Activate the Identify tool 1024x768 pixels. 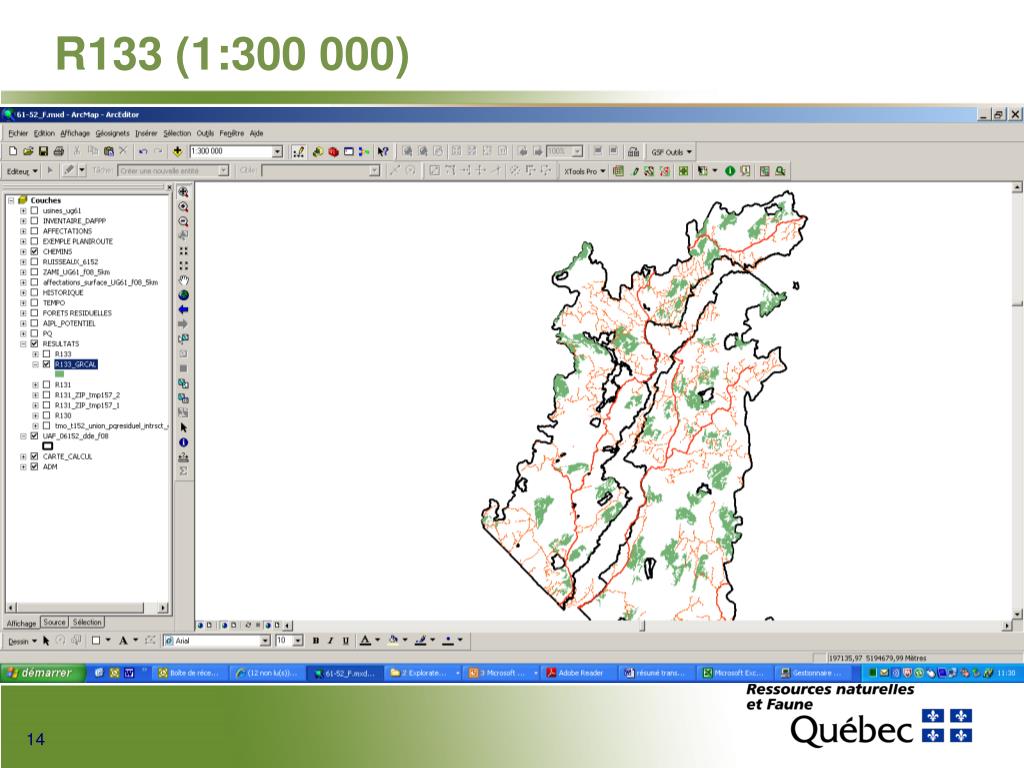tap(184, 442)
